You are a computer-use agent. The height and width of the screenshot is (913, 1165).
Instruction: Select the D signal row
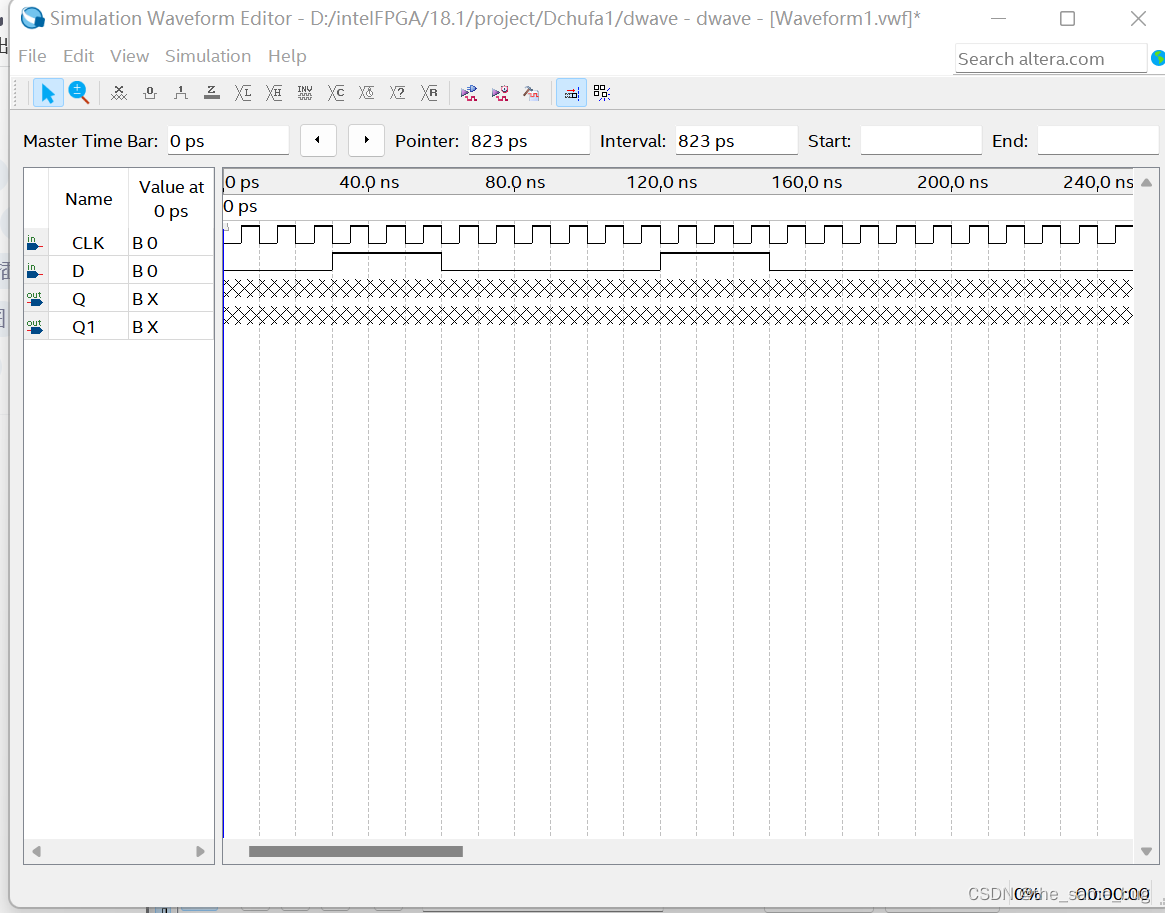[x=119, y=271]
